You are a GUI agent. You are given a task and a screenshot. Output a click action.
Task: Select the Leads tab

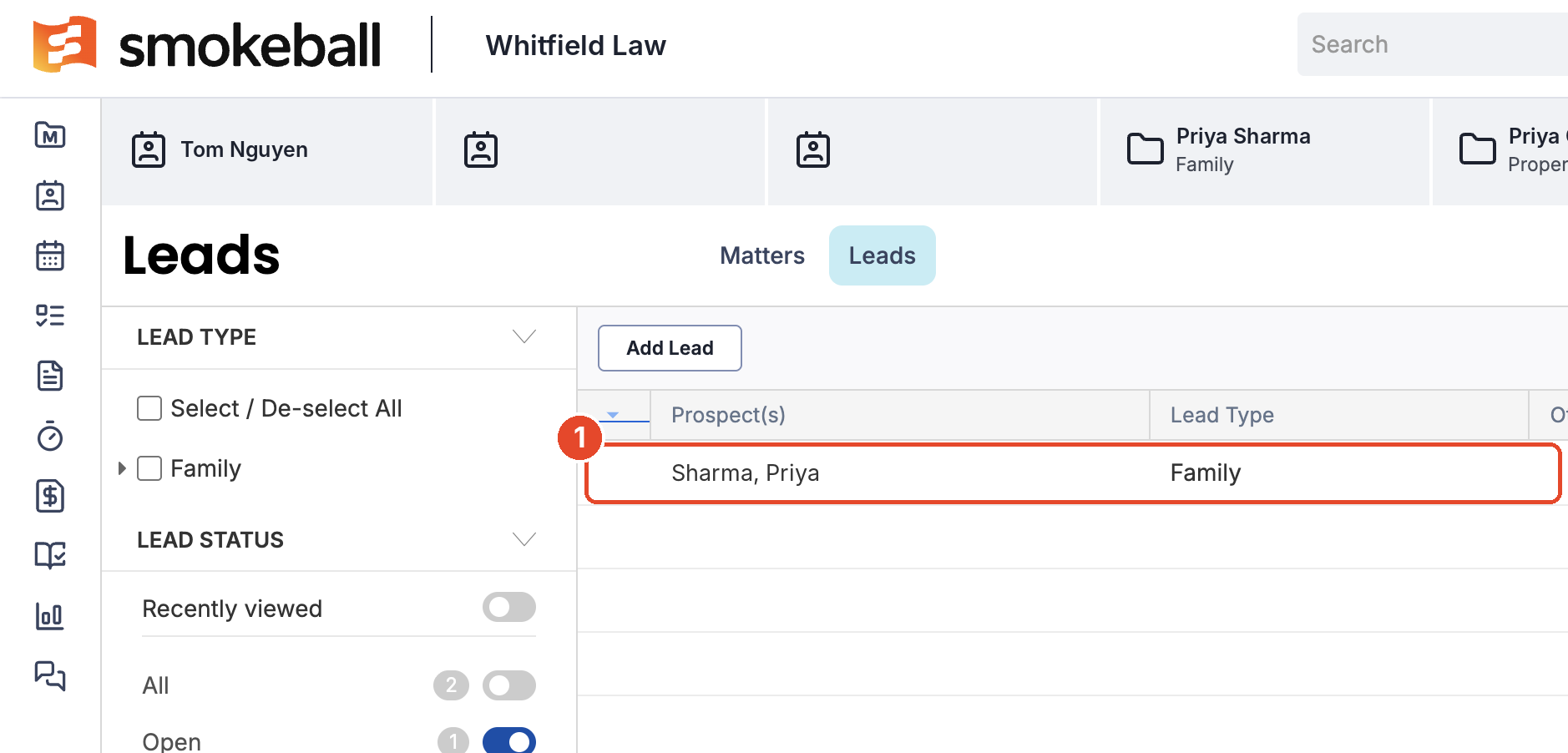click(x=883, y=255)
